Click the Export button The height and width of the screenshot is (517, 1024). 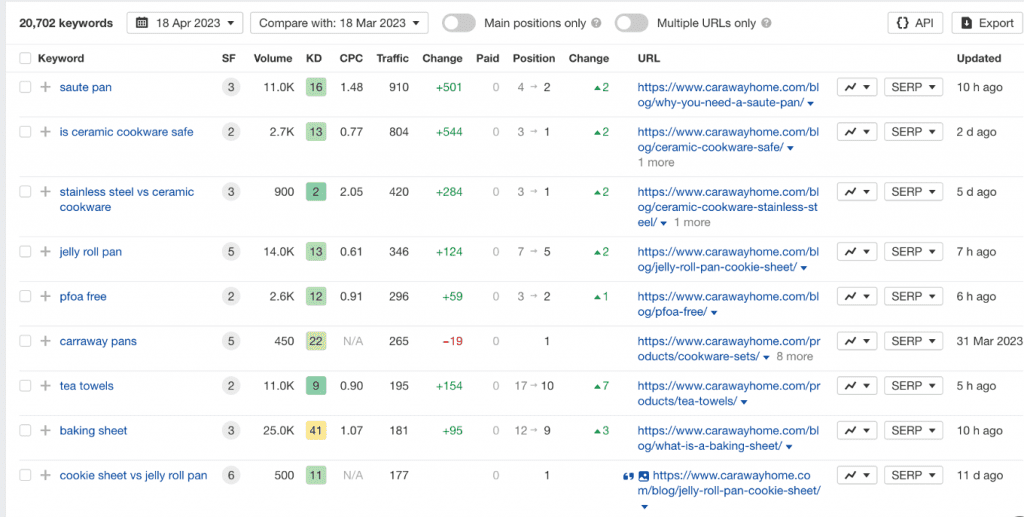(986, 23)
